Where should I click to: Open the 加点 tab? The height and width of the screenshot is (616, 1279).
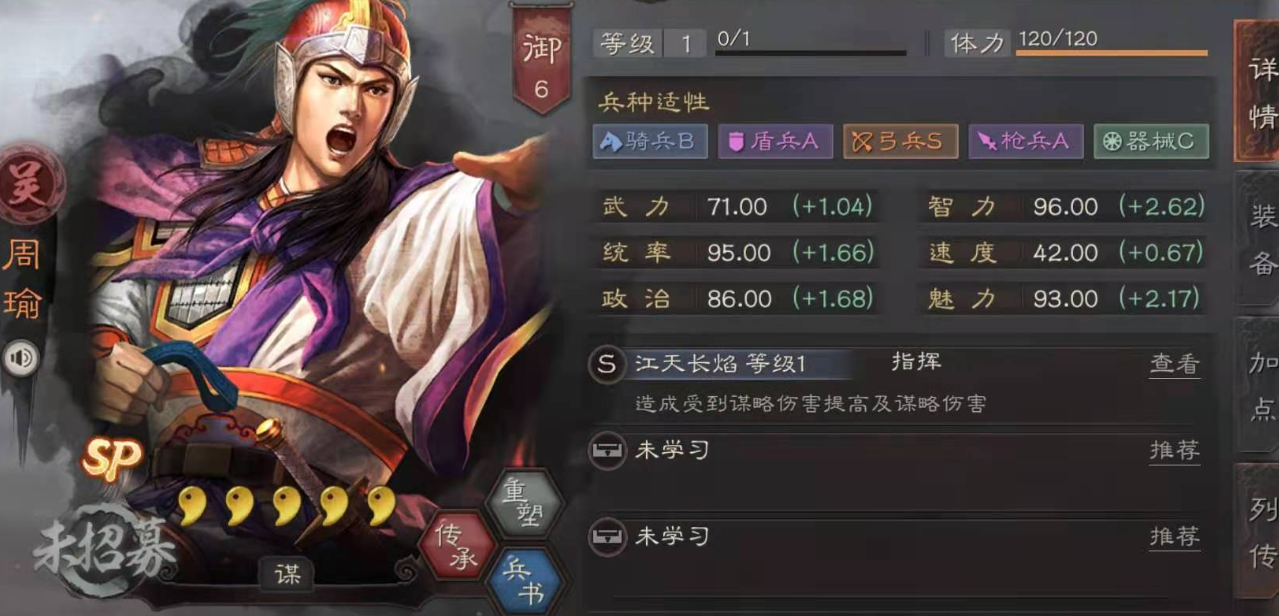pos(1261,387)
